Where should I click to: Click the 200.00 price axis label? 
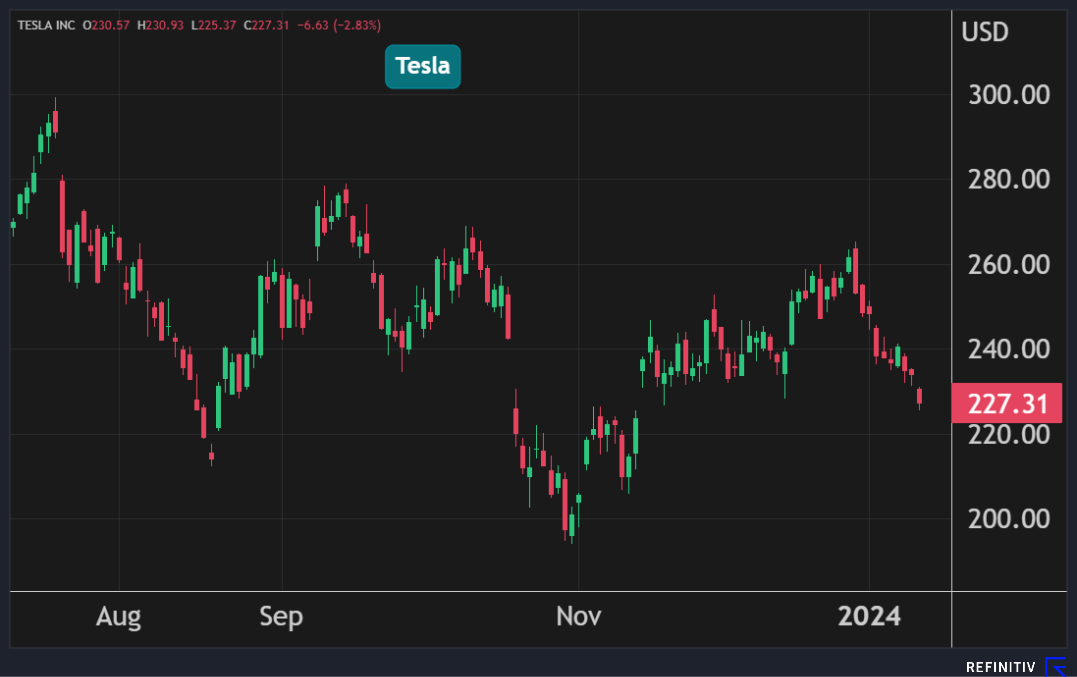(1008, 519)
